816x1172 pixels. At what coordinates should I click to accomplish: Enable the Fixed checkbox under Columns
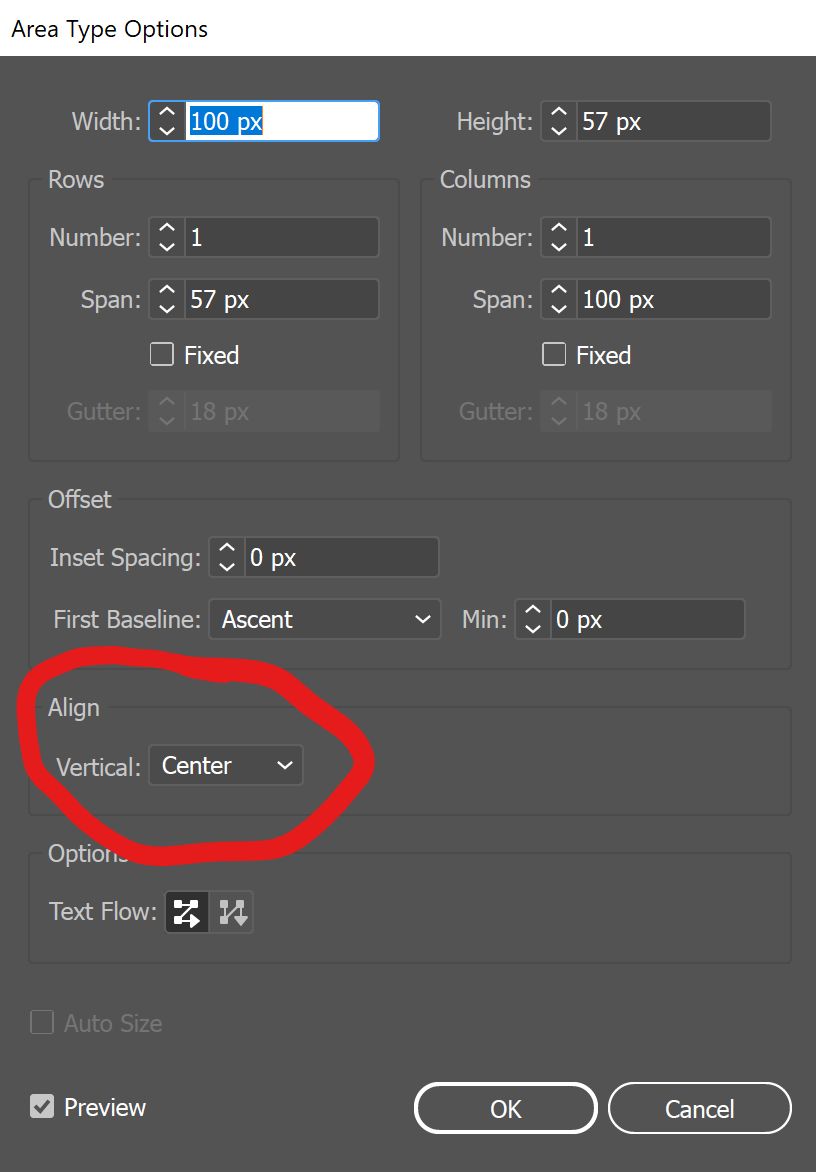(554, 355)
